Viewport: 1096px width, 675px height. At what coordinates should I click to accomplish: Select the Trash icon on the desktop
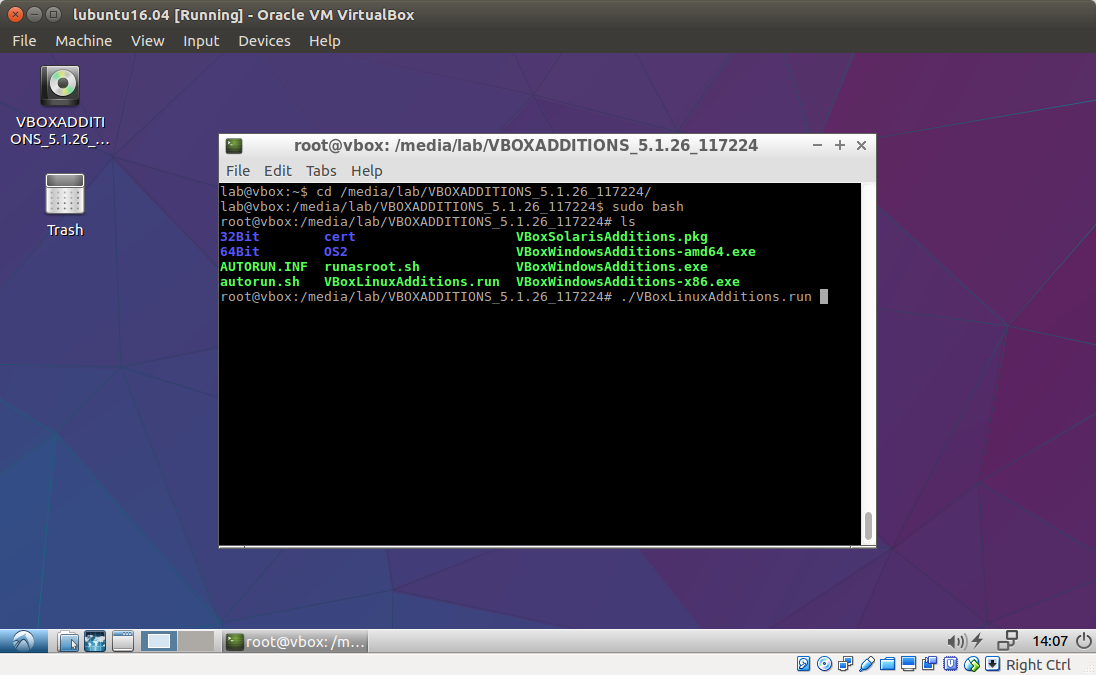click(64, 194)
